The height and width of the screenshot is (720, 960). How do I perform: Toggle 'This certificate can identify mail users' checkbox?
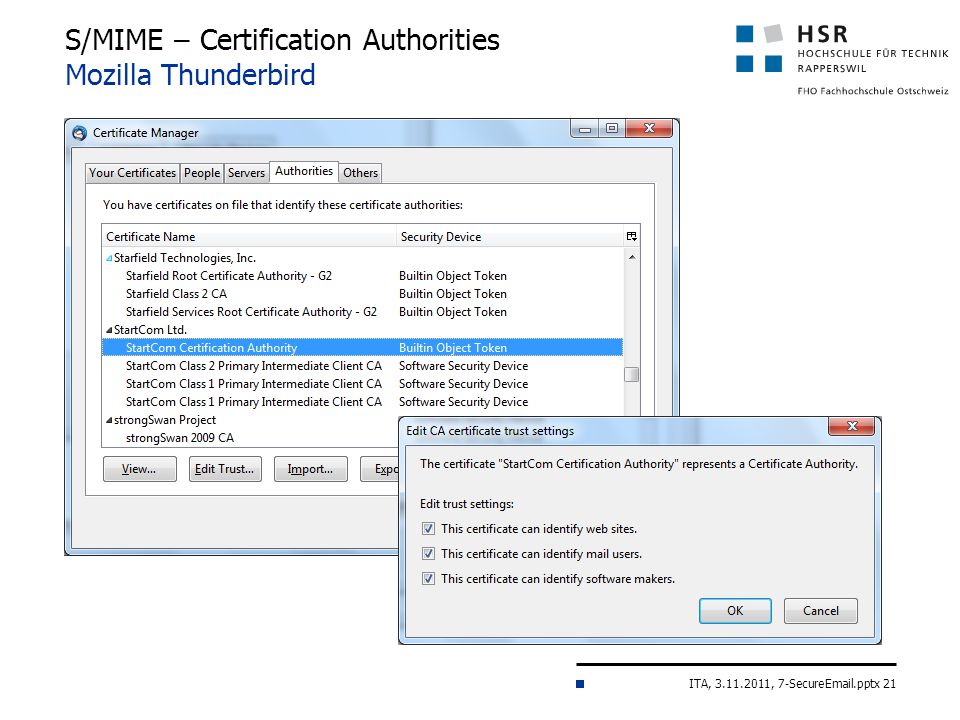click(429, 553)
